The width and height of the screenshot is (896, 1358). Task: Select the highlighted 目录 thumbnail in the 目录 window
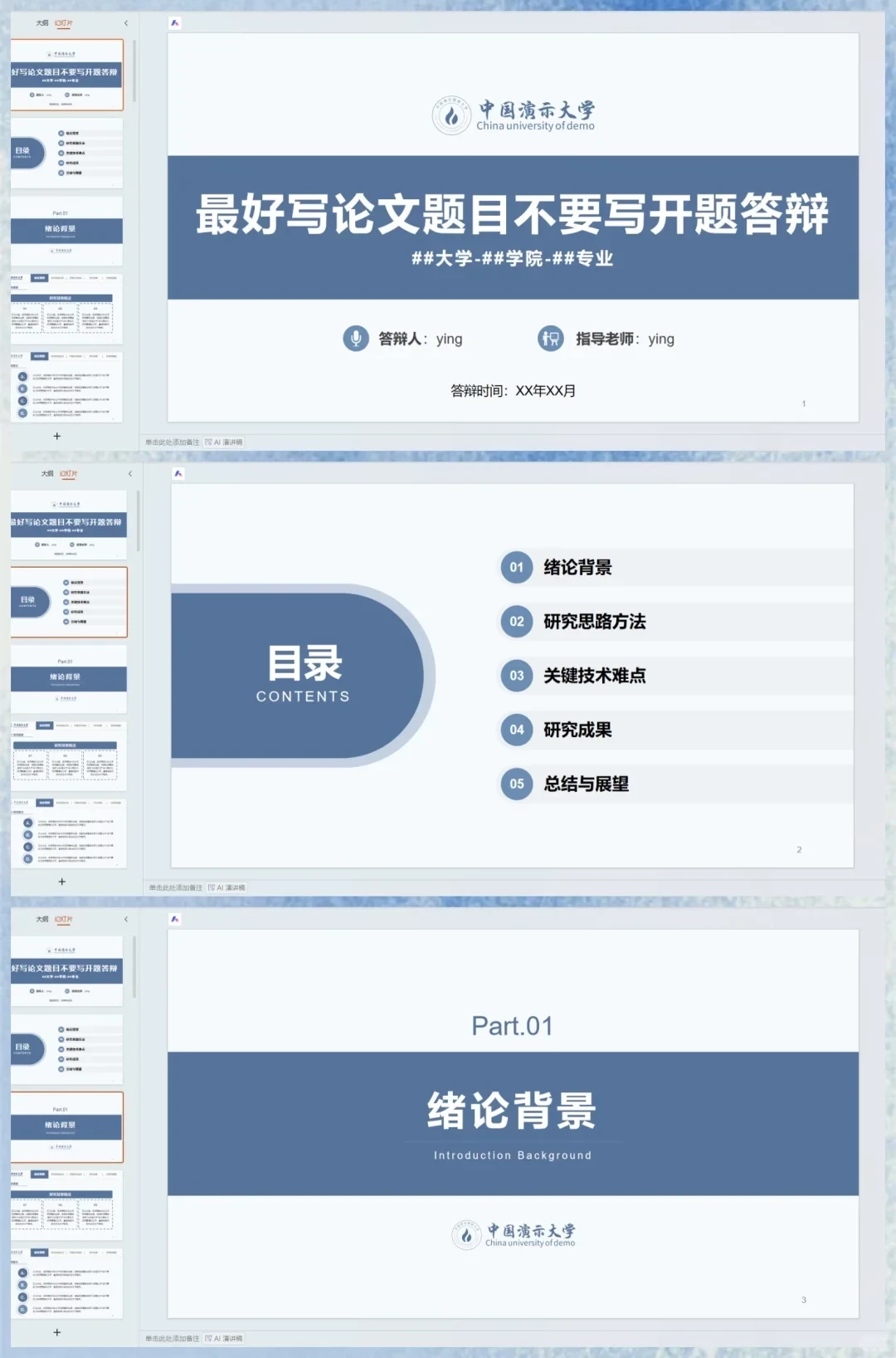click(69, 603)
